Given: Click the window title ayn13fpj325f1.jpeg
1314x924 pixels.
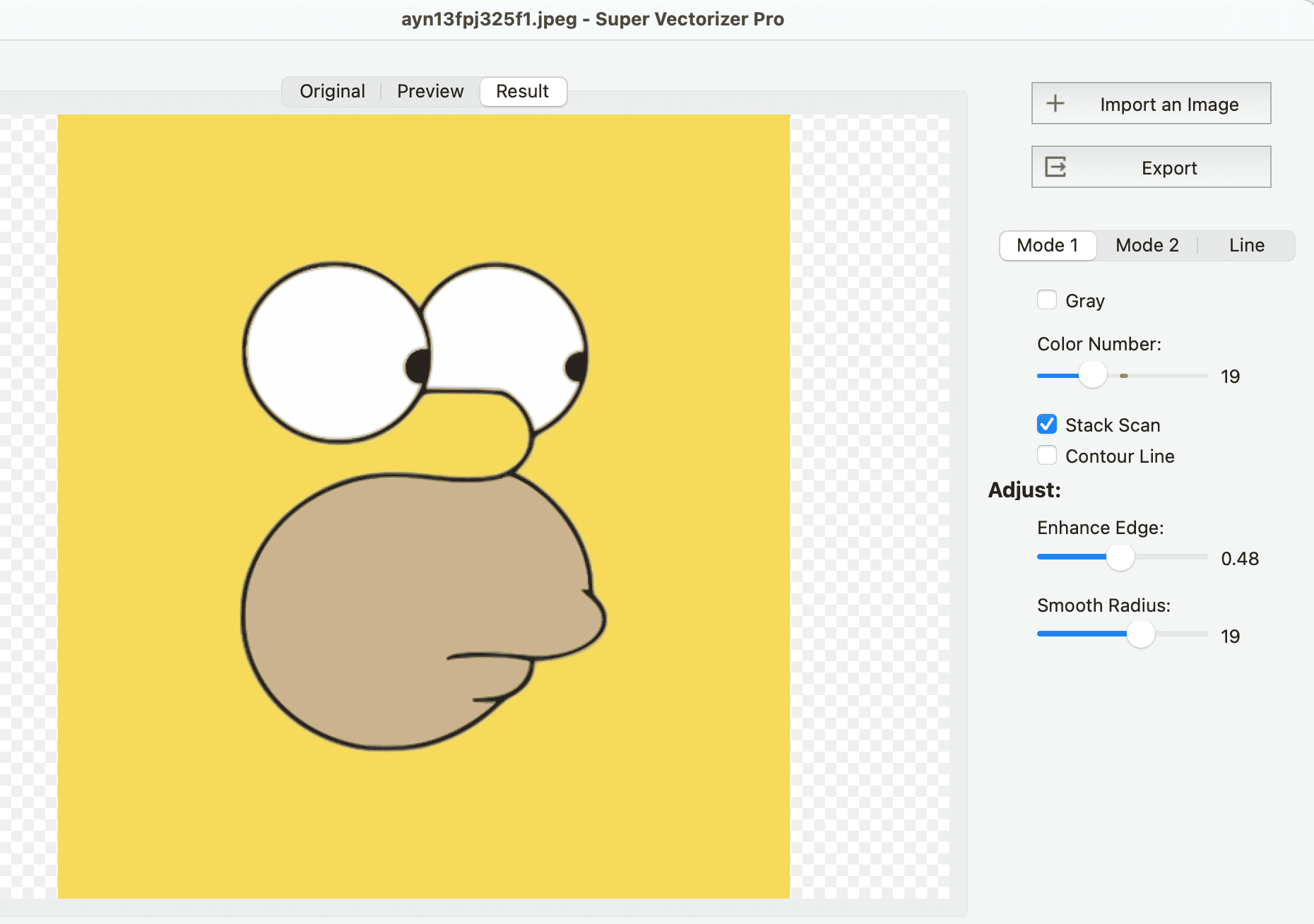Looking at the screenshot, I should pyautogui.click(x=489, y=19).
